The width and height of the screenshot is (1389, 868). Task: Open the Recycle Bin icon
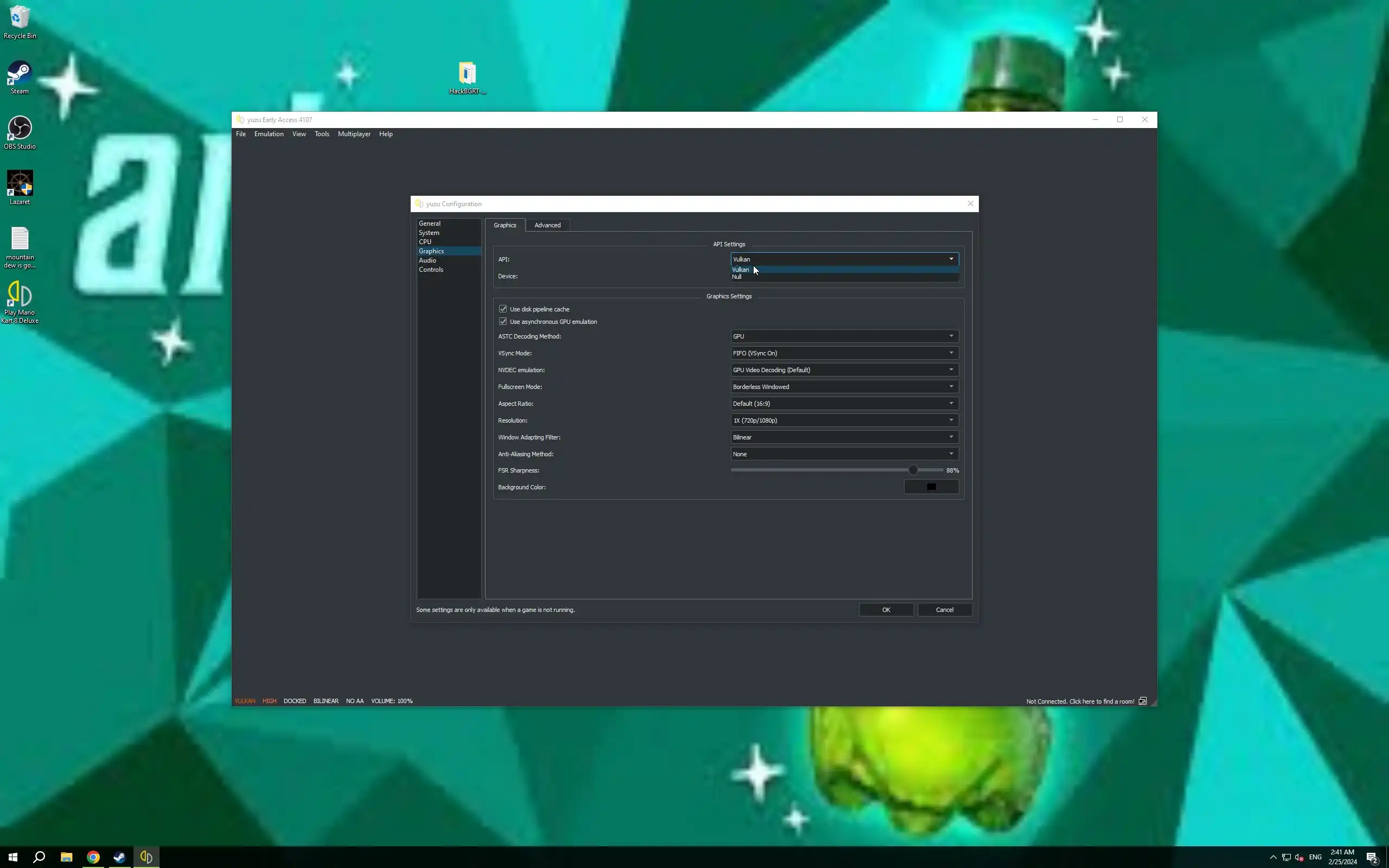(20, 18)
